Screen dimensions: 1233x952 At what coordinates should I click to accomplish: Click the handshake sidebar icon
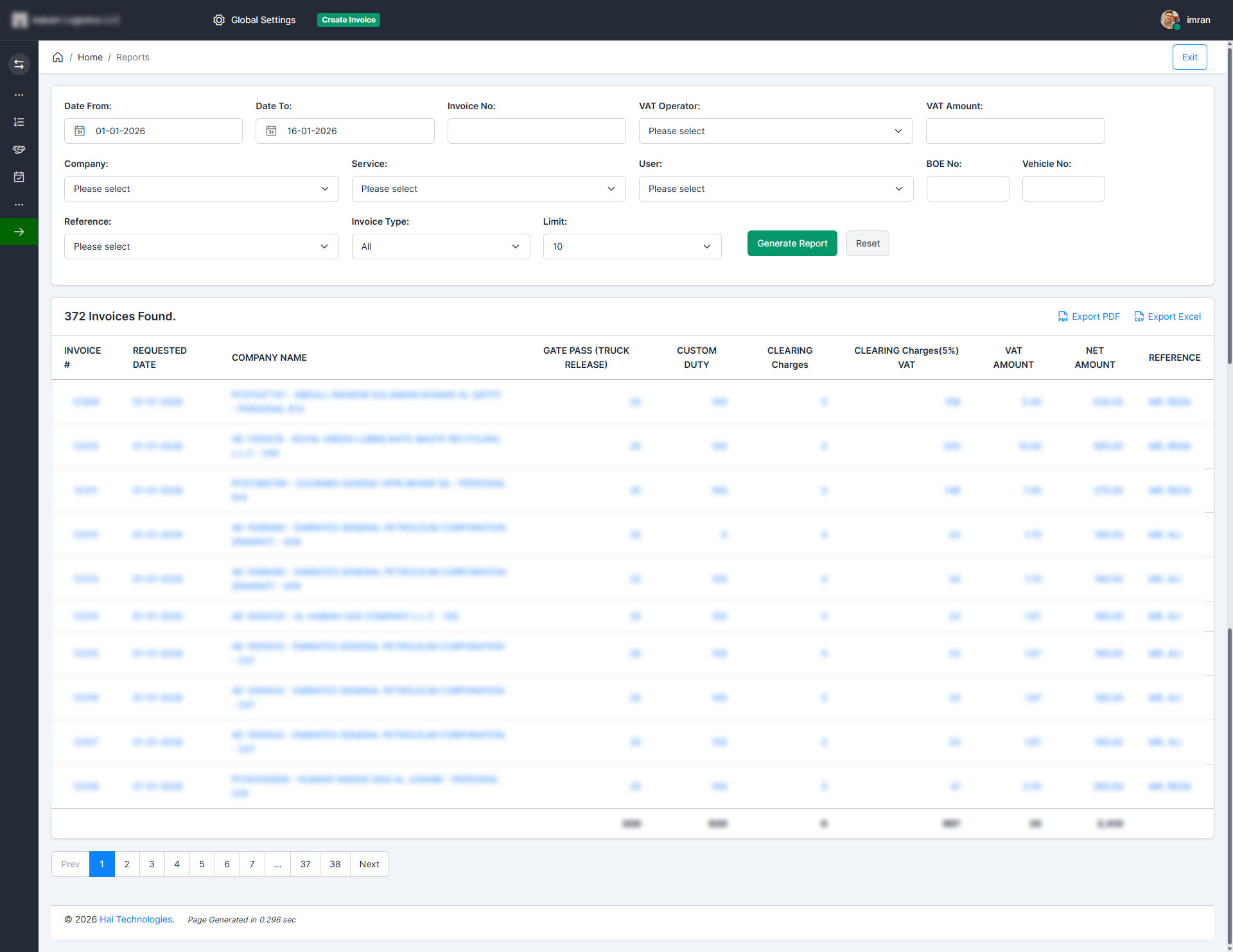point(19,150)
